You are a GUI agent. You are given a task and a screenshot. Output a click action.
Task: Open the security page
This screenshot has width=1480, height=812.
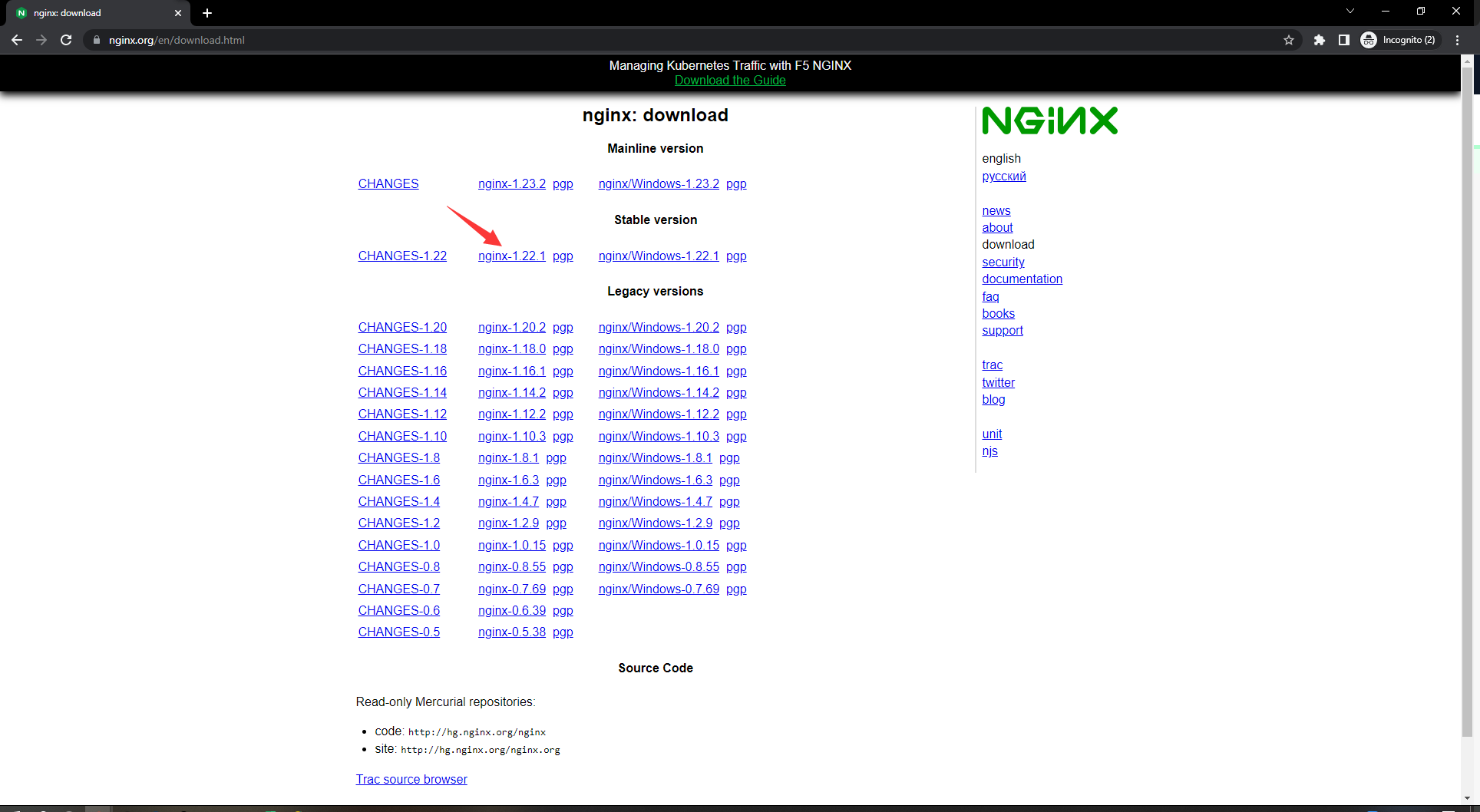[1003, 262]
